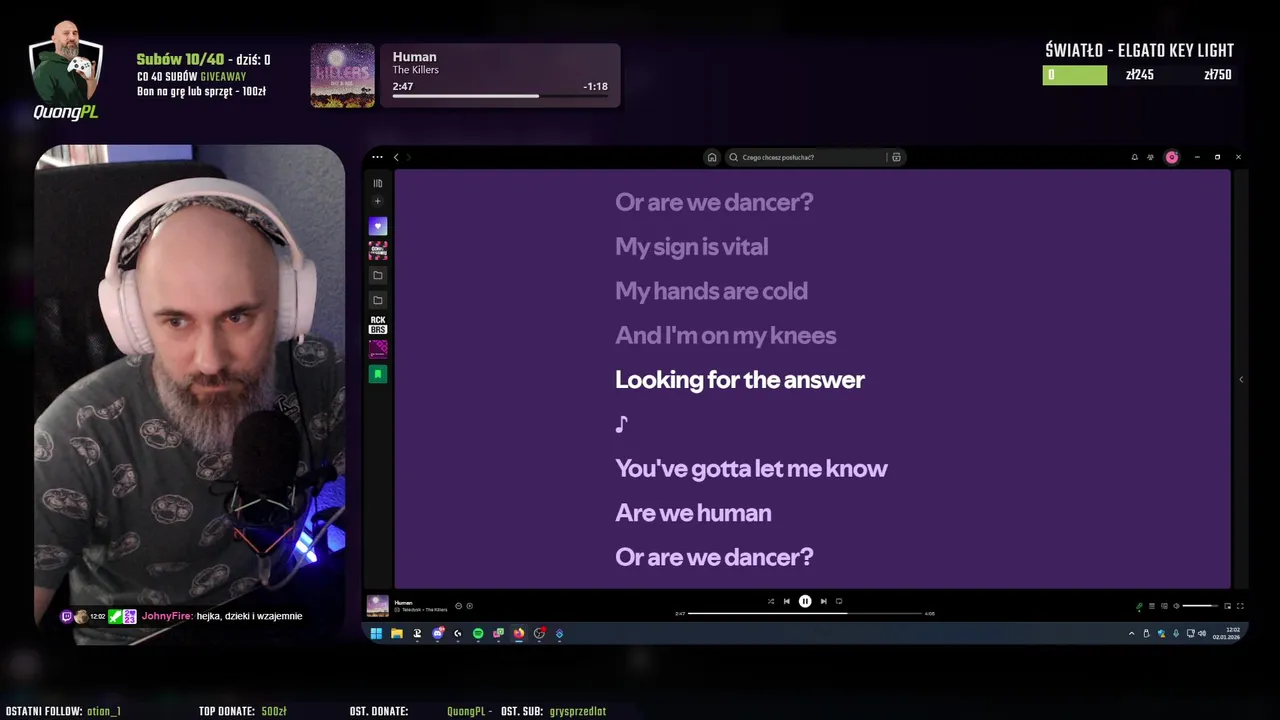1280x720 pixels.
Task: Open the notifications bell in Spotify
Action: click(x=1134, y=157)
